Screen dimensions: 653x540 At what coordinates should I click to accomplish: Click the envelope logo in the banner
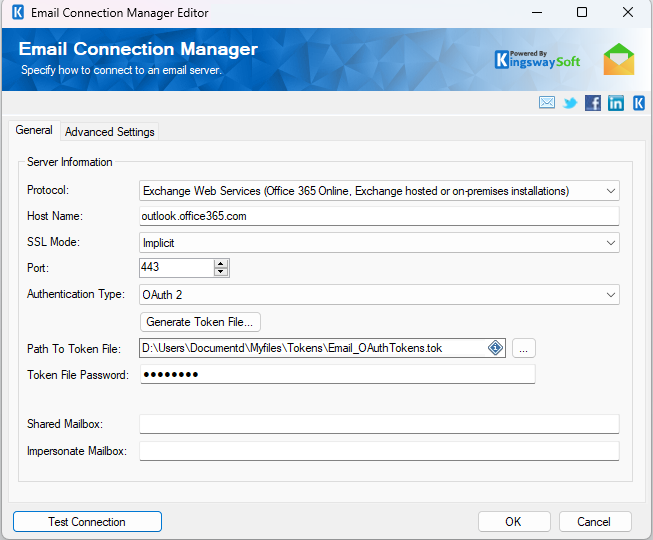point(619,59)
